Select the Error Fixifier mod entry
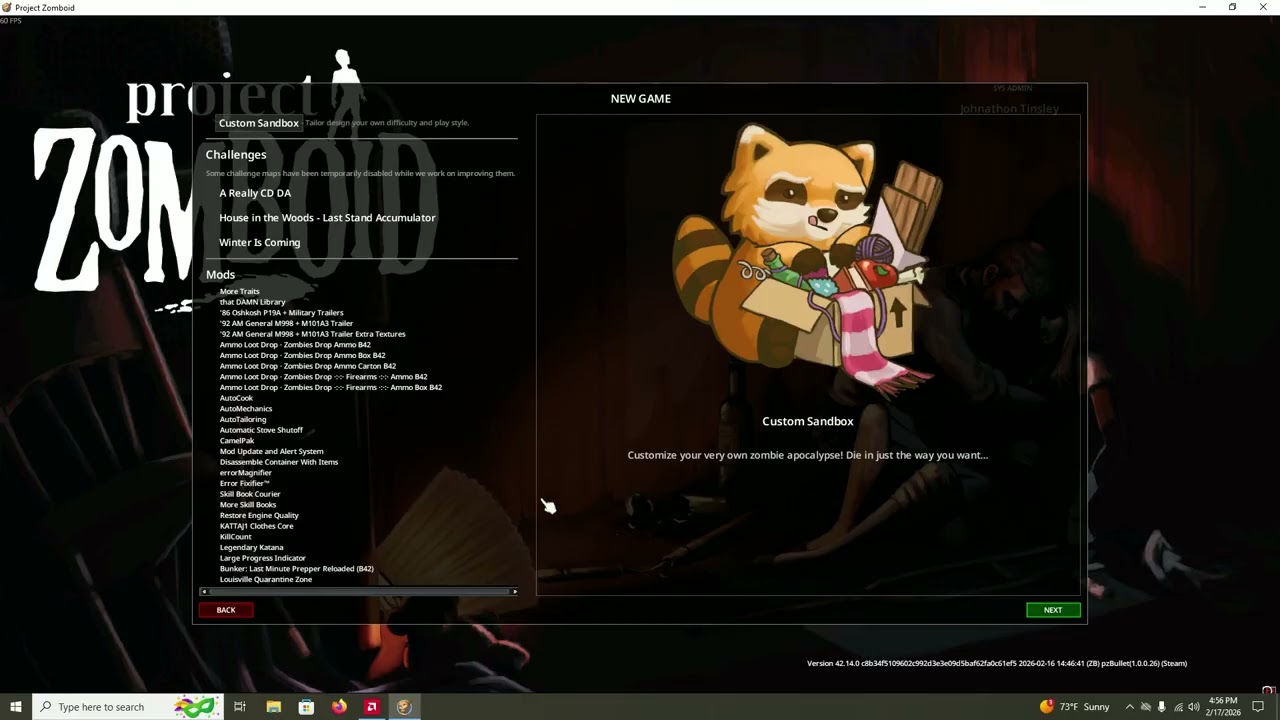This screenshot has height=720, width=1280. (245, 483)
